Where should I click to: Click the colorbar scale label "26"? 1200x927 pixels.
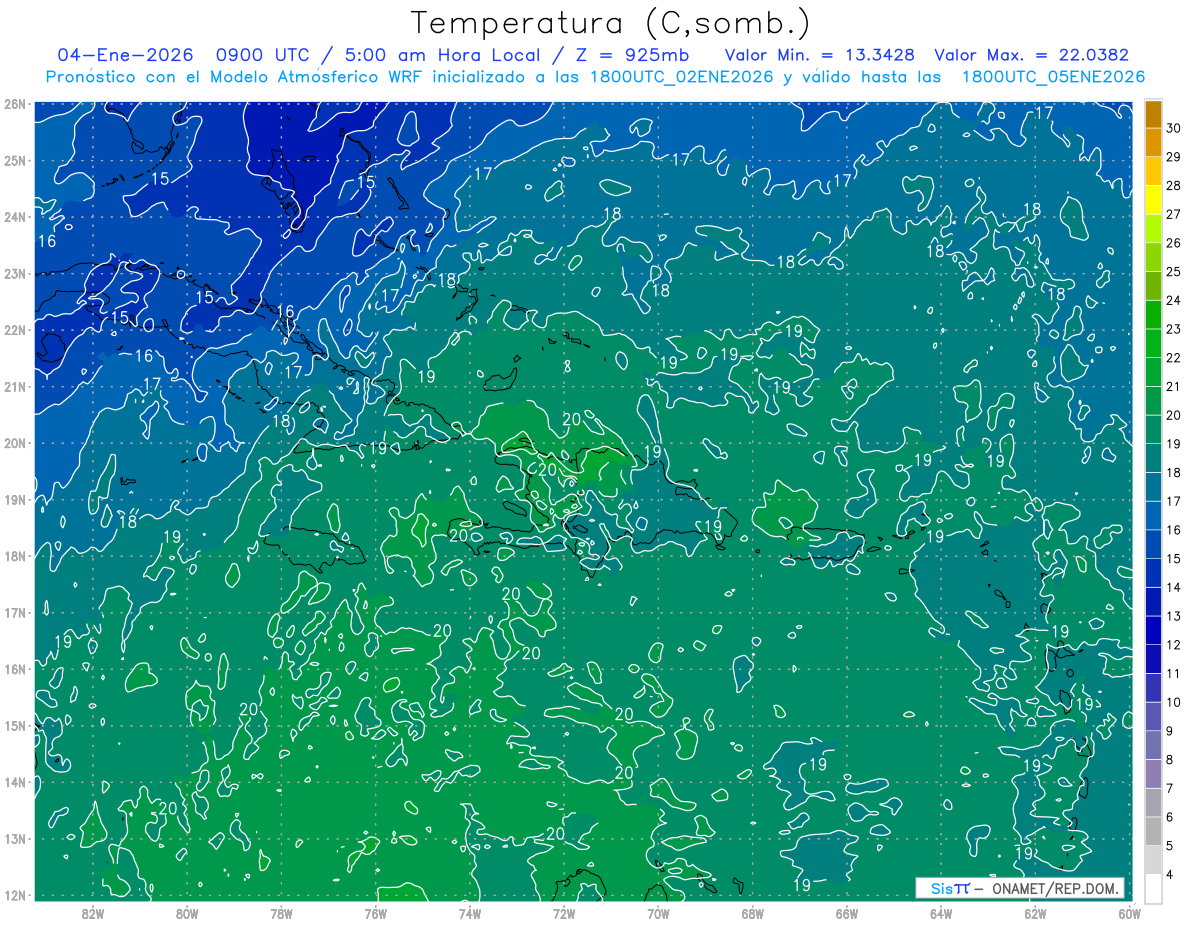[x=1174, y=243]
